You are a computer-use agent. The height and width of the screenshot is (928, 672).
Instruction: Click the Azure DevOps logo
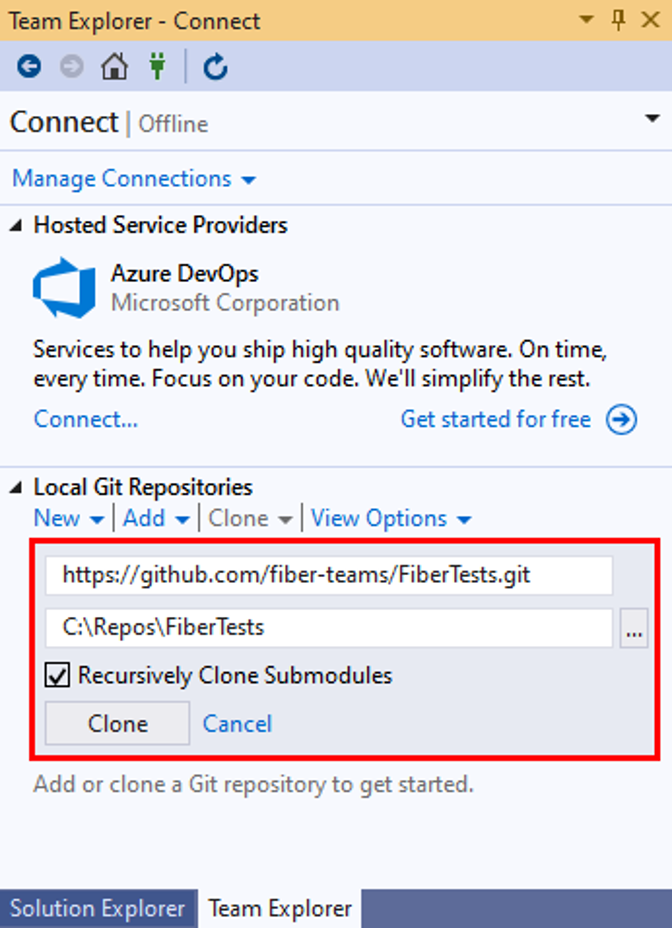pyautogui.click(x=64, y=288)
